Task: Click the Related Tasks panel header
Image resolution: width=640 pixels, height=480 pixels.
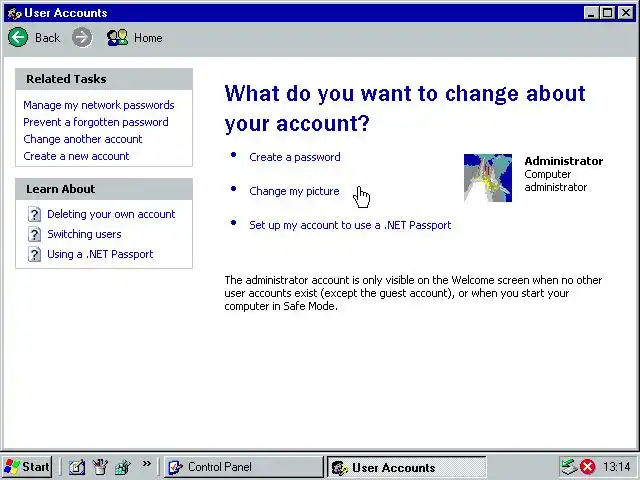Action: click(104, 79)
